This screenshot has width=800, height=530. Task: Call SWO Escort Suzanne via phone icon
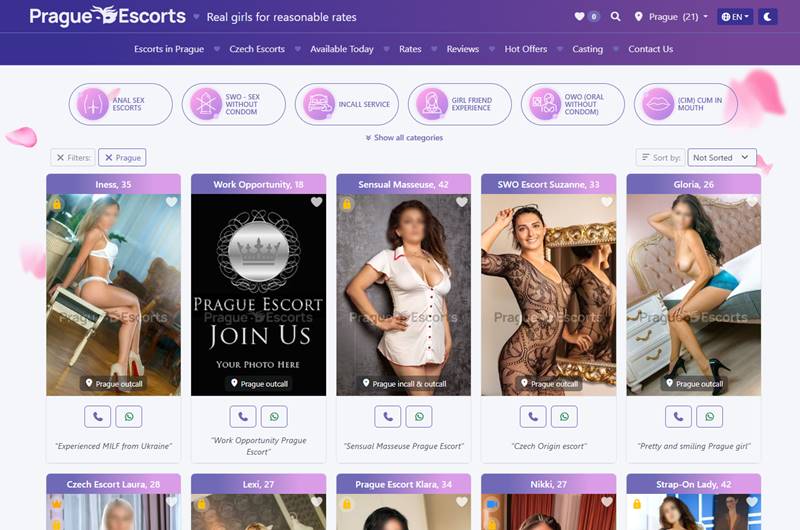533,417
